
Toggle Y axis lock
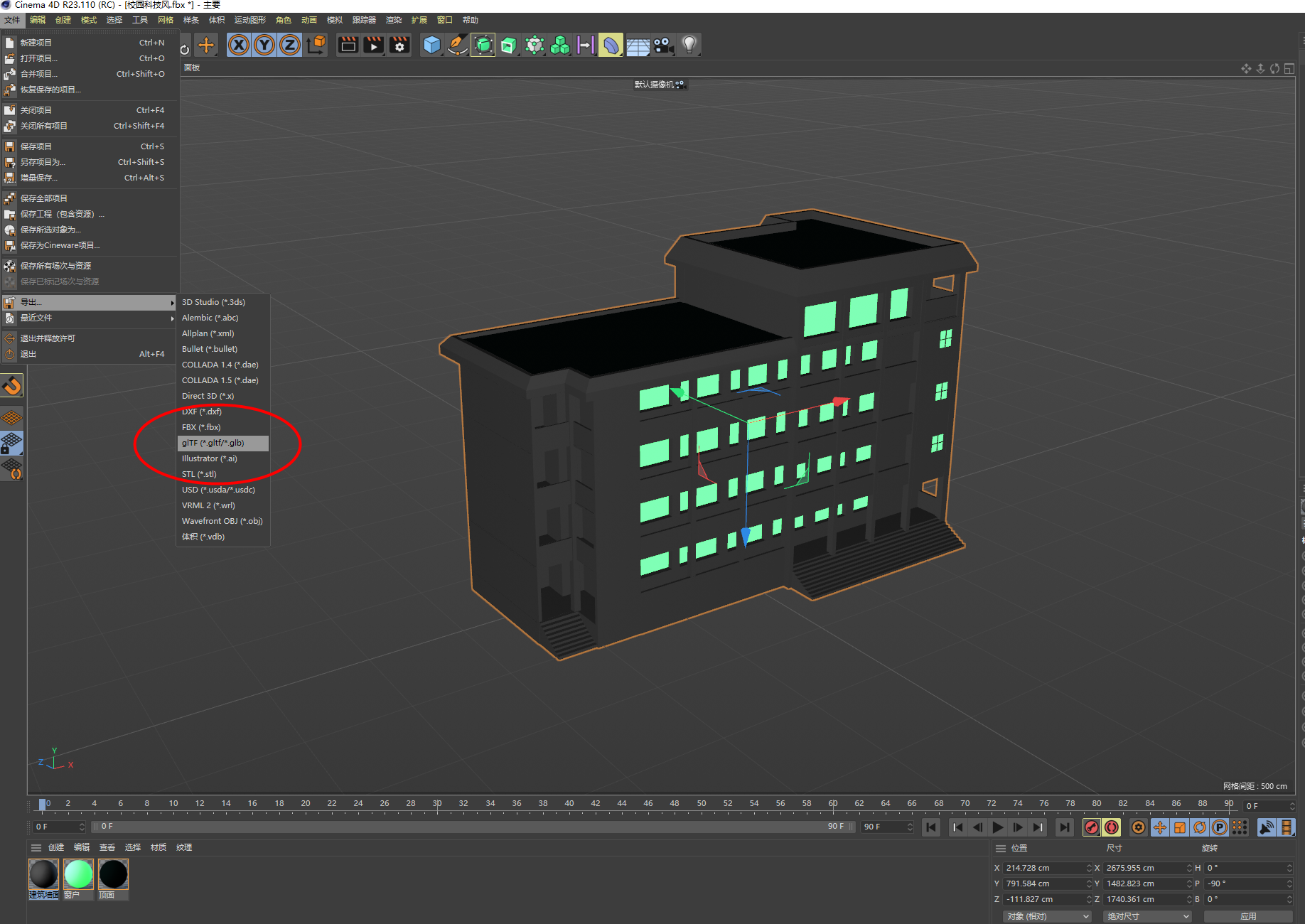264,45
